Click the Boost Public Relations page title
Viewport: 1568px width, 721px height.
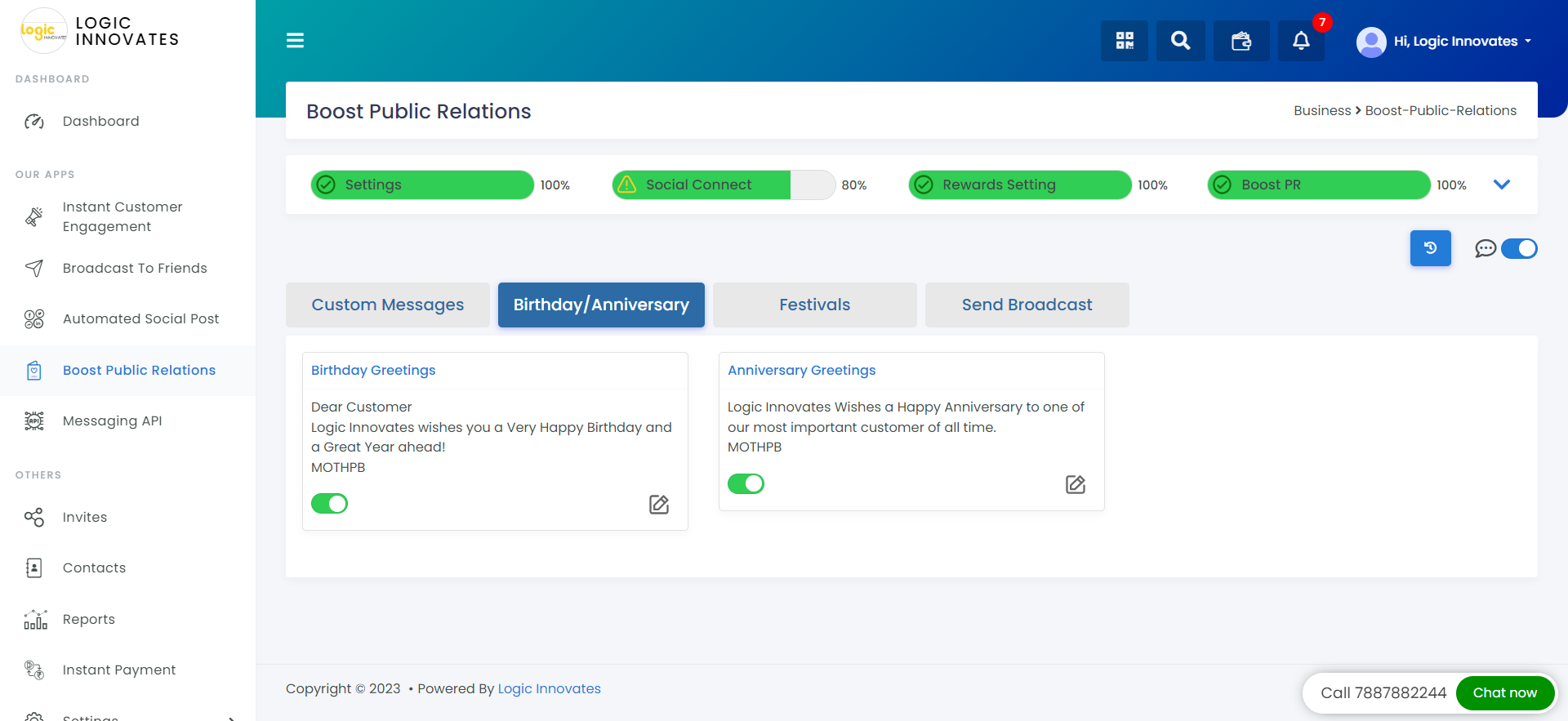click(418, 112)
